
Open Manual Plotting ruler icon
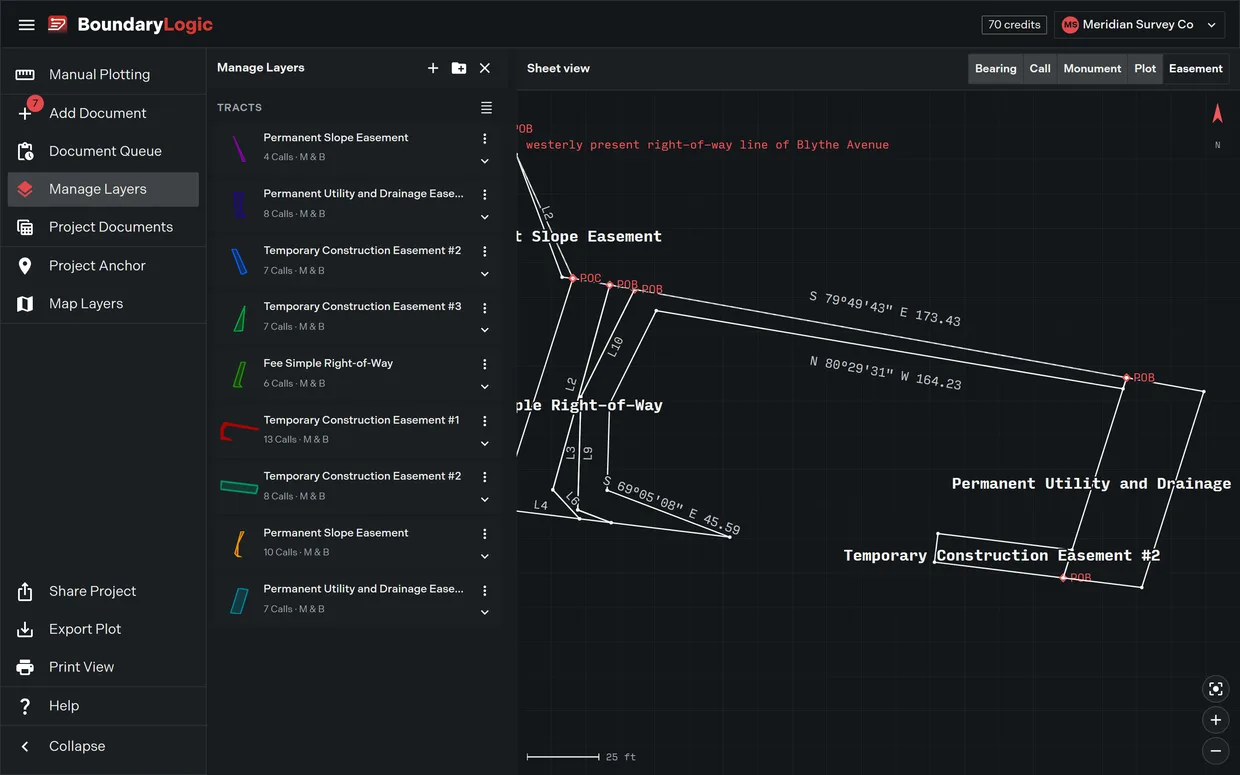coord(26,75)
